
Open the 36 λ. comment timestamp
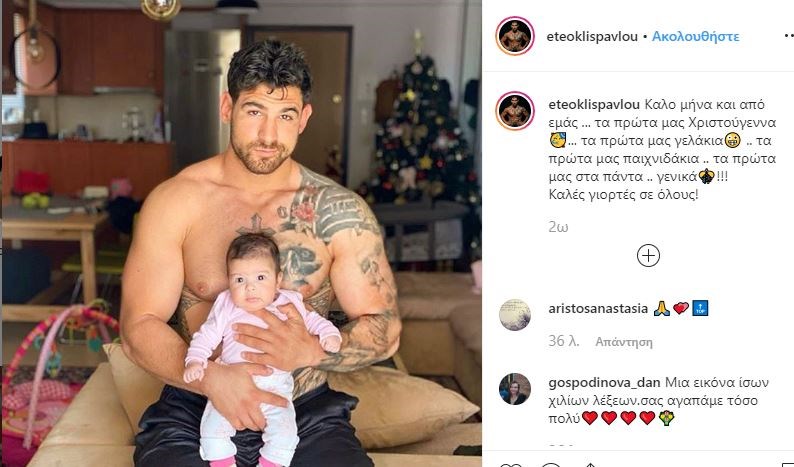tap(564, 341)
